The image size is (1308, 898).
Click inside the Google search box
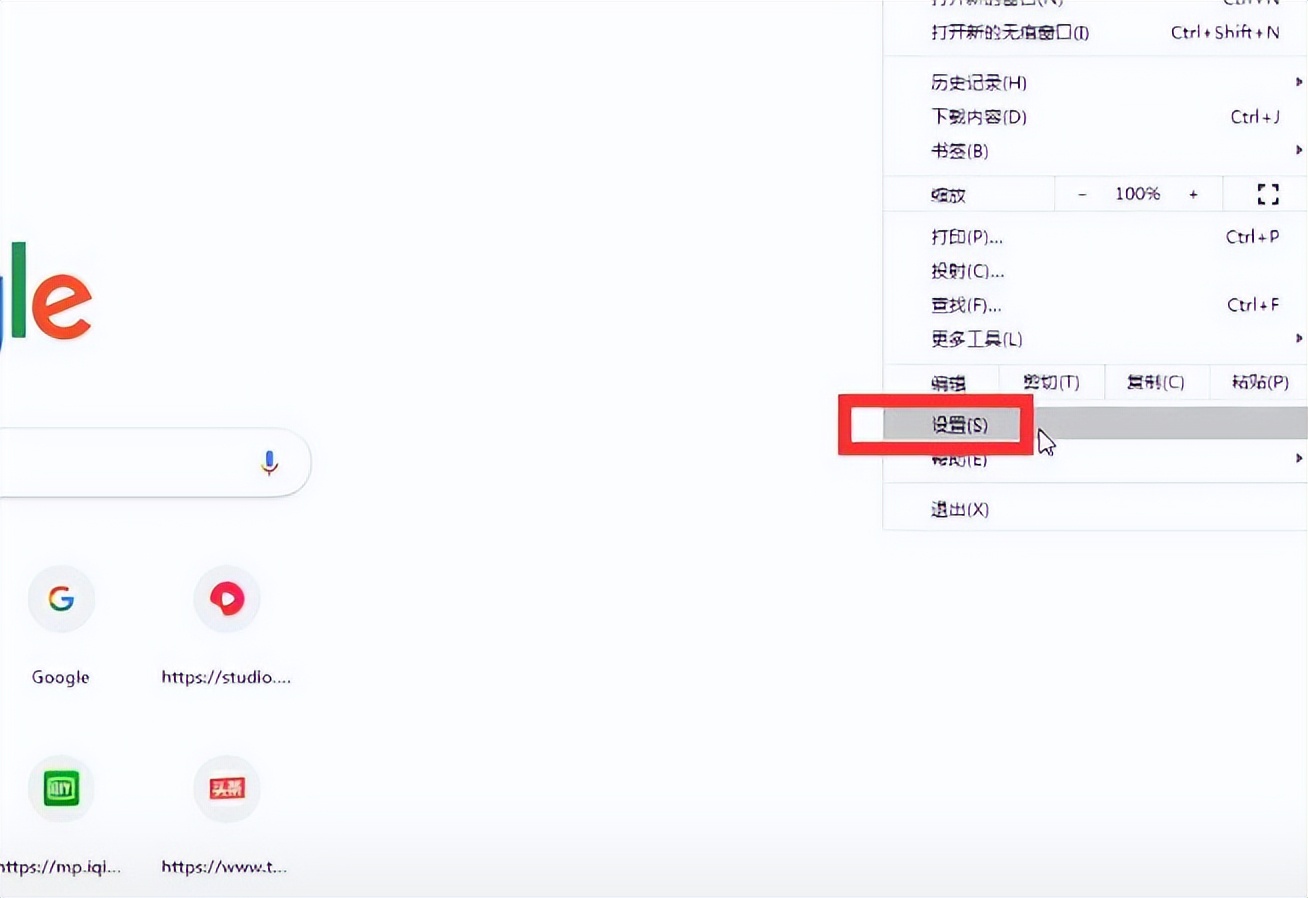(130, 462)
